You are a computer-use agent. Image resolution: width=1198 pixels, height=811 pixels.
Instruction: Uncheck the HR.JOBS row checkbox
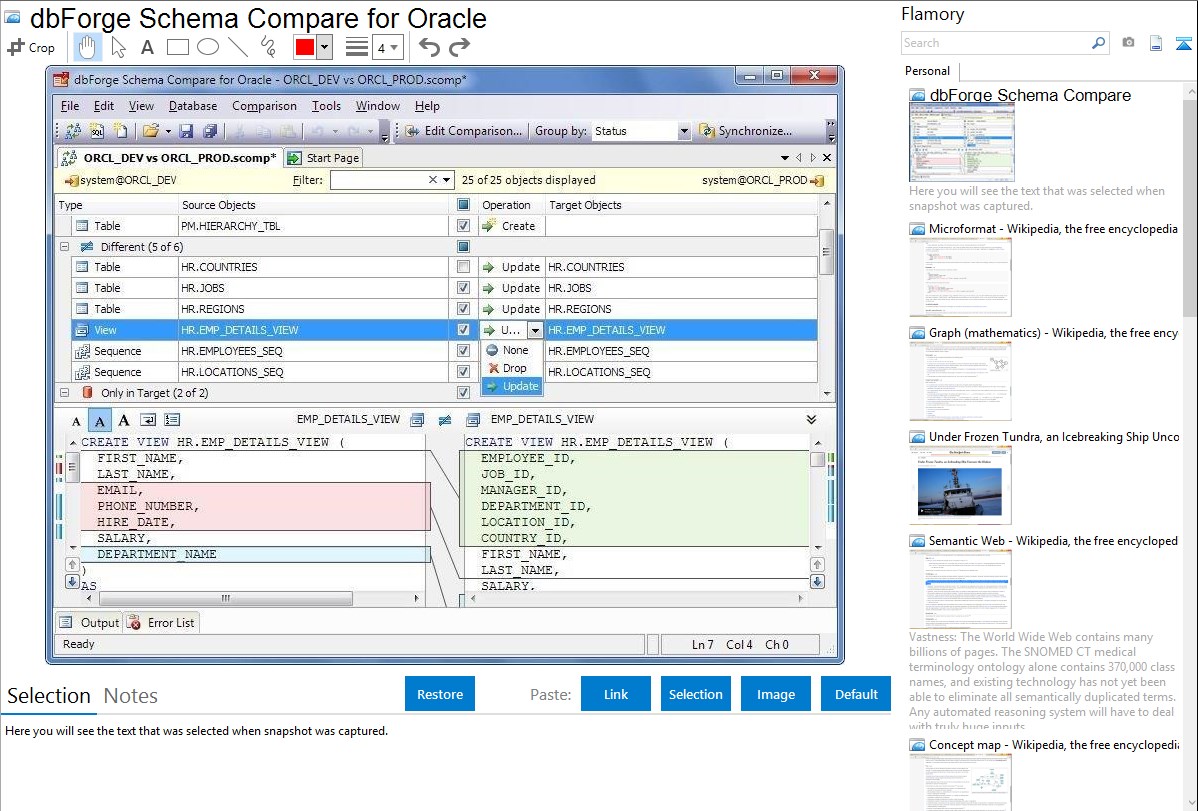463,288
